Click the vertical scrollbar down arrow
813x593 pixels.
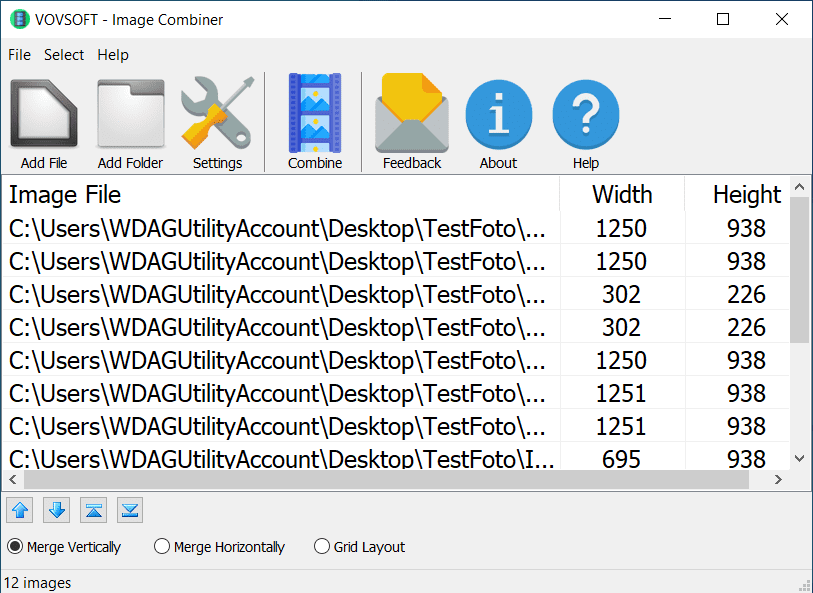(x=799, y=458)
